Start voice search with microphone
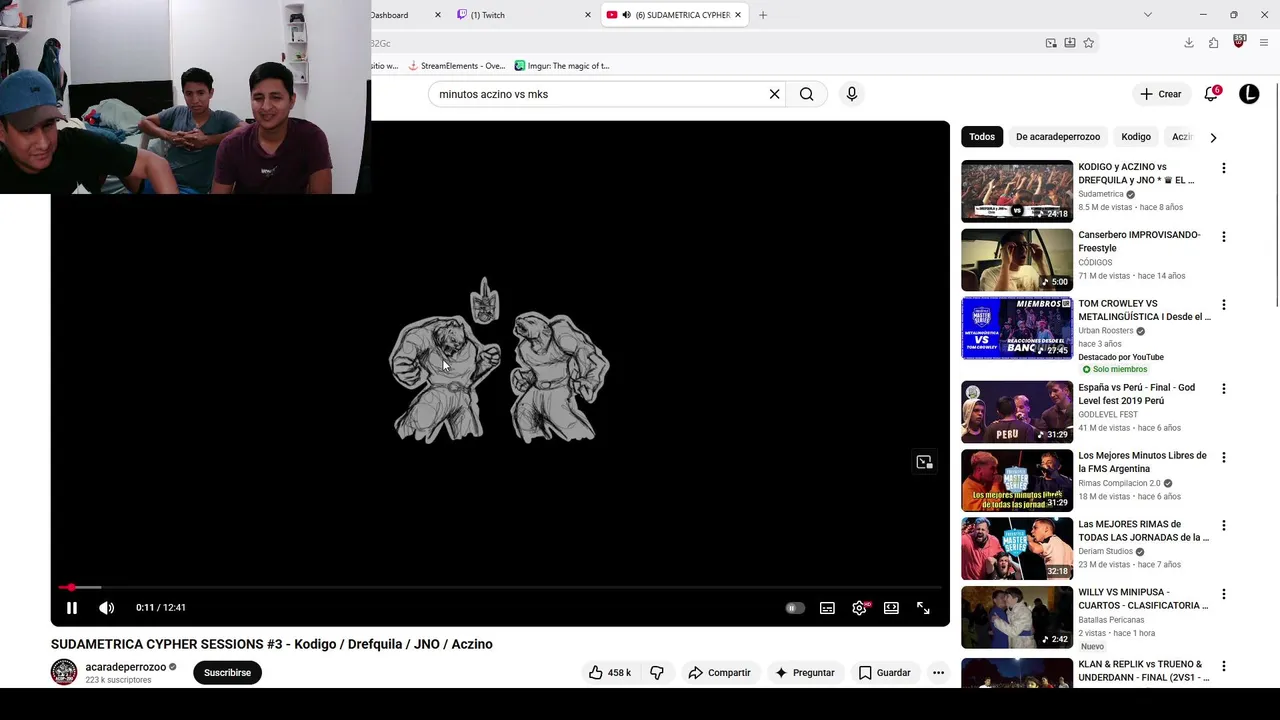This screenshot has width=1280, height=720. [851, 94]
